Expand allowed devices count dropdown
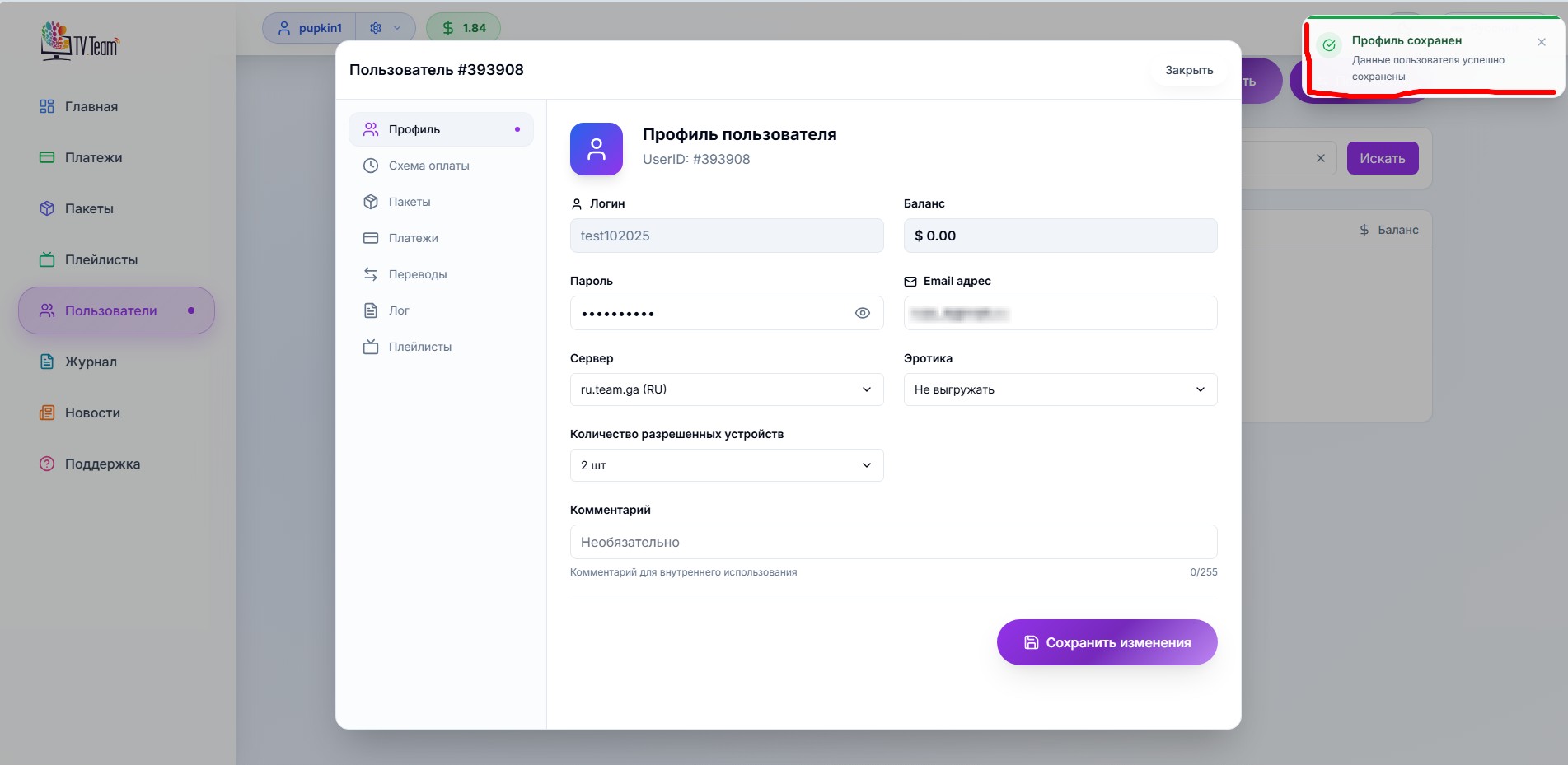Screen dimensions: 1568x765 click(x=726, y=465)
